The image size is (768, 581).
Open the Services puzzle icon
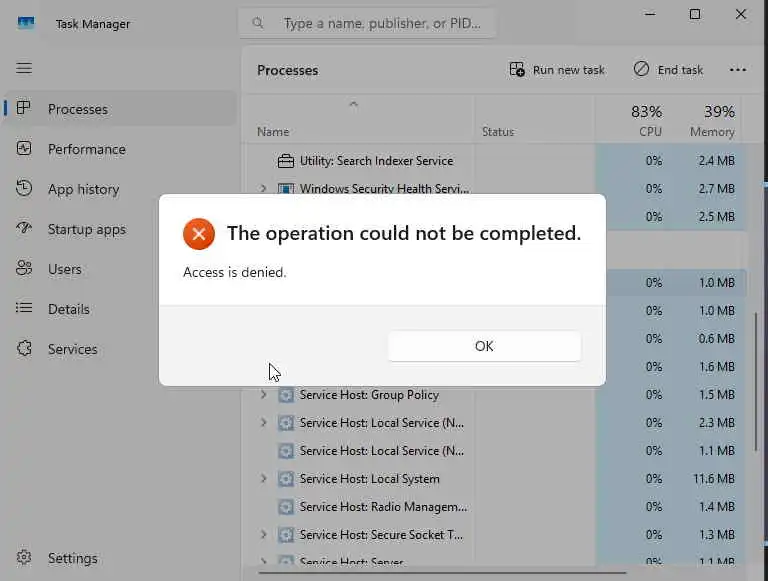click(25, 349)
